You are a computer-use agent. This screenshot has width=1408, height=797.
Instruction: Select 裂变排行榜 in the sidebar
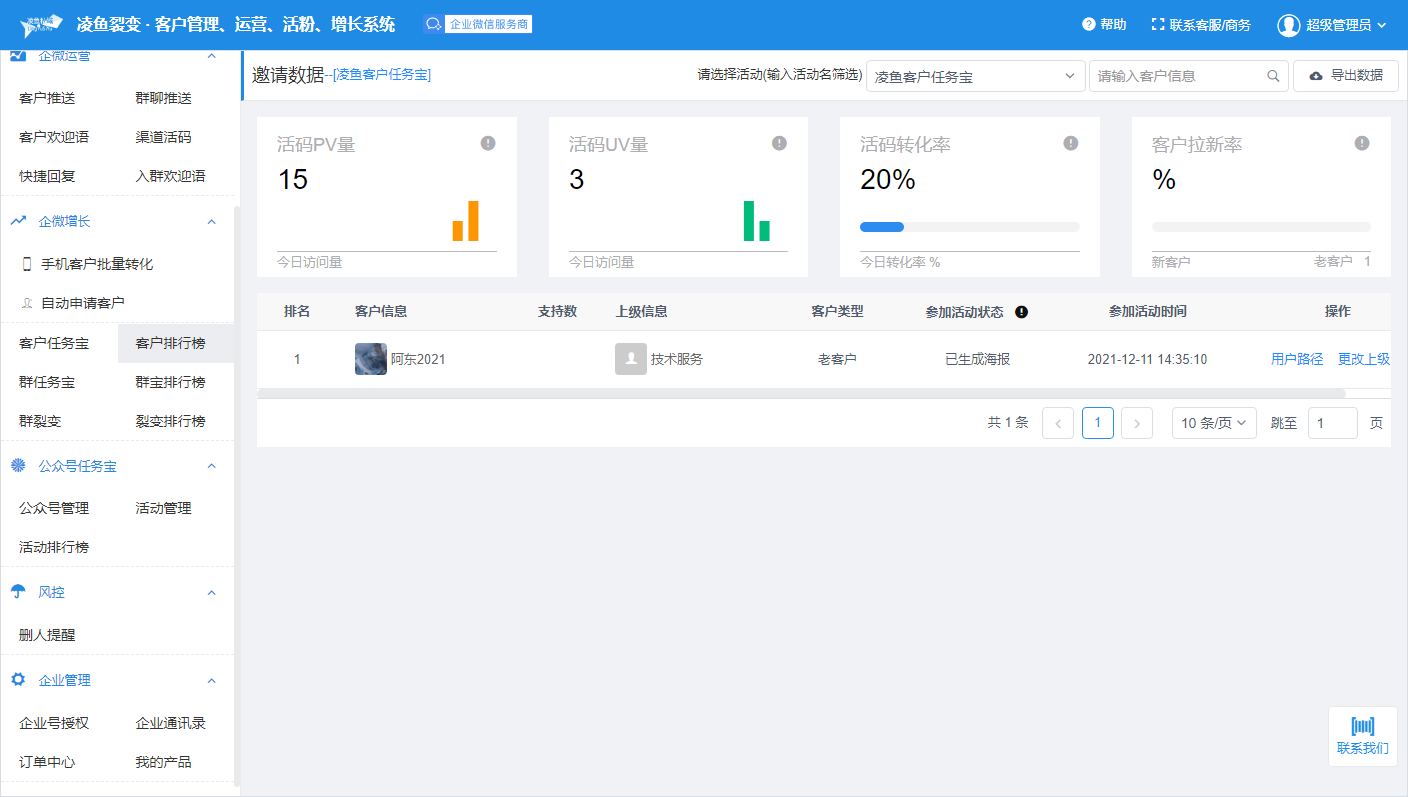coord(170,421)
